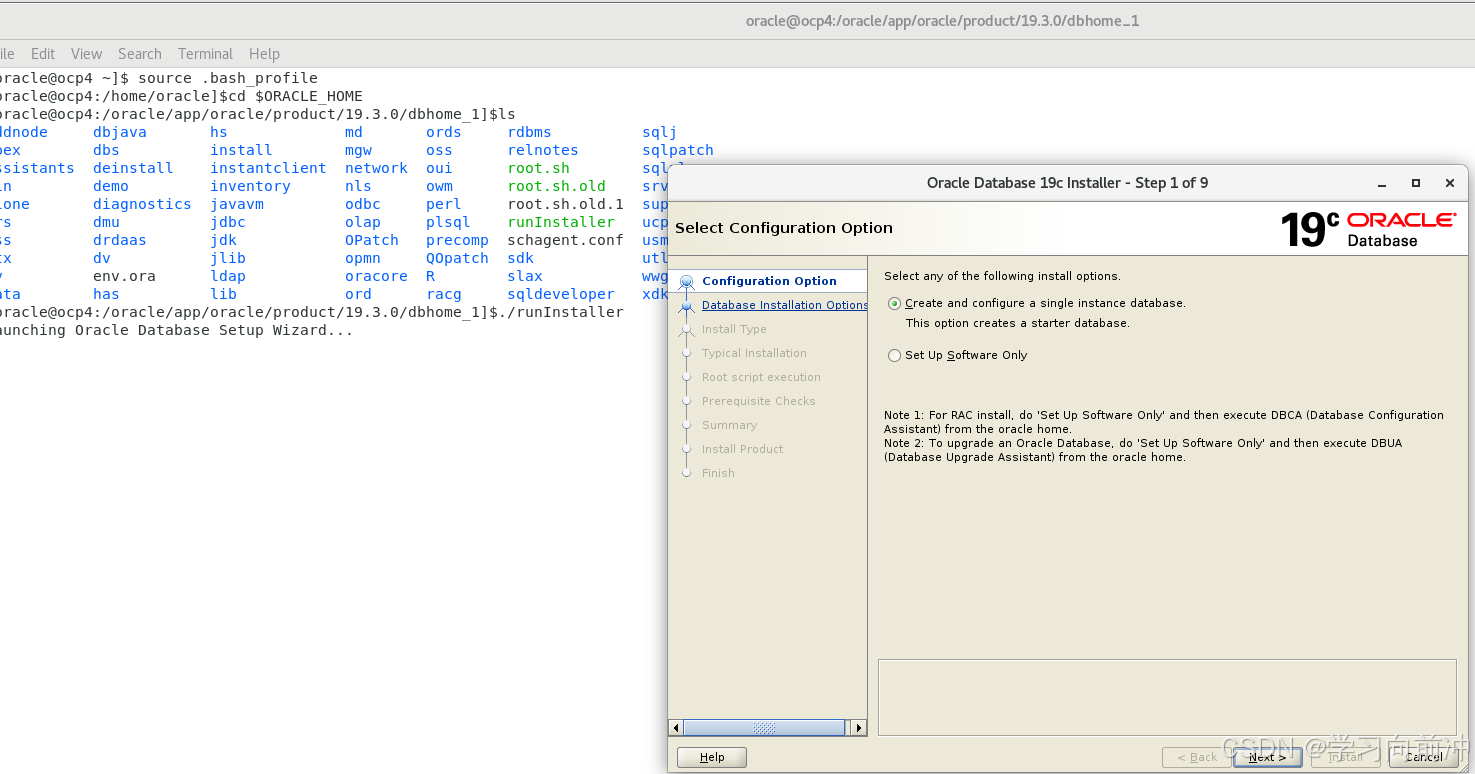Open the Search menu in the menu bar
Viewport: 1475px width, 774px height.
point(139,54)
